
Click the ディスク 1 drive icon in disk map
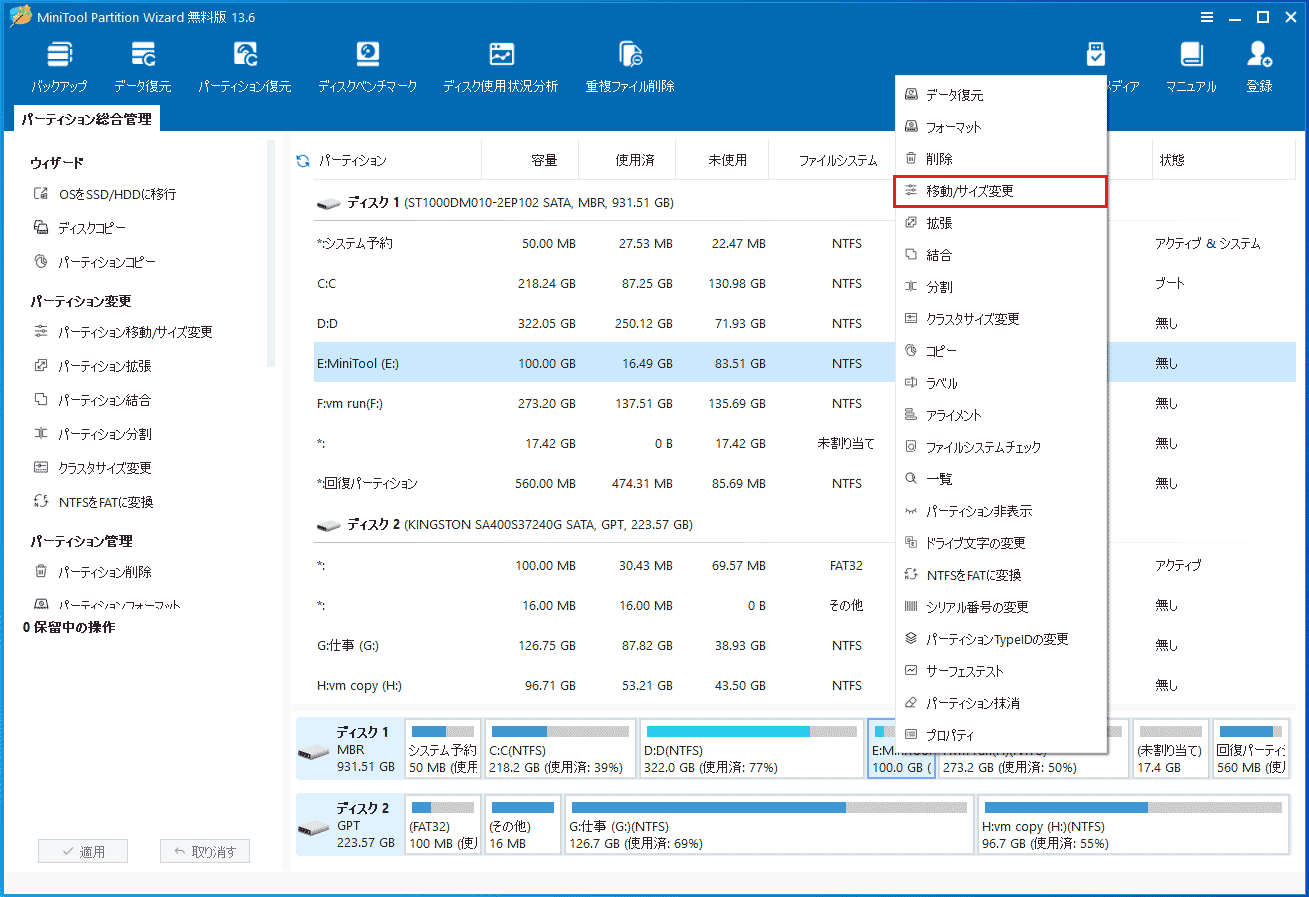click(313, 750)
